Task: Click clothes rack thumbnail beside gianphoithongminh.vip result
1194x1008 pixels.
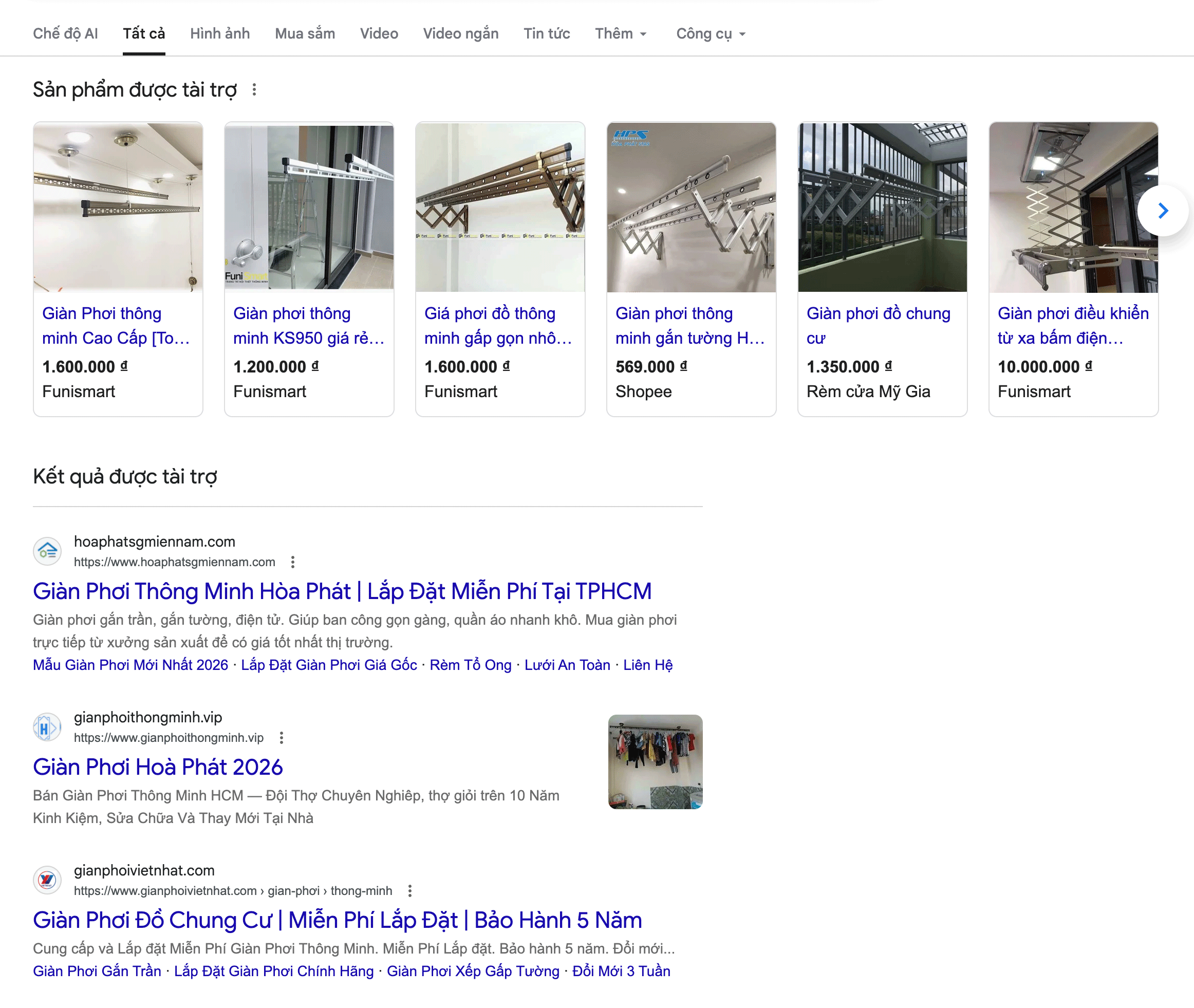Action: click(x=655, y=762)
